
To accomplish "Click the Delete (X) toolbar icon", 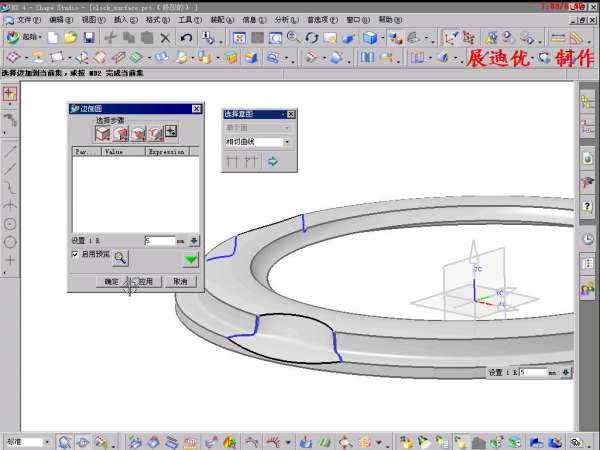I will point(165,38).
